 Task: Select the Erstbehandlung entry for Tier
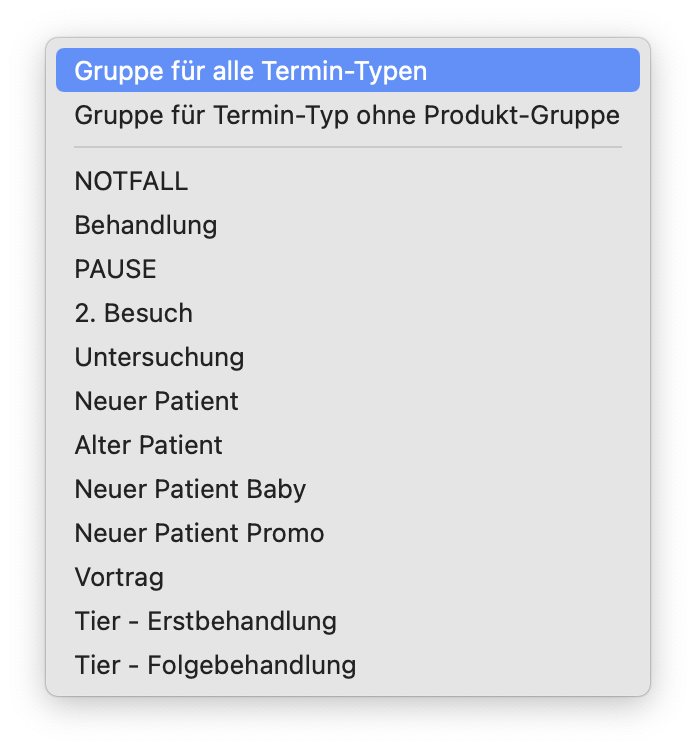click(x=205, y=621)
